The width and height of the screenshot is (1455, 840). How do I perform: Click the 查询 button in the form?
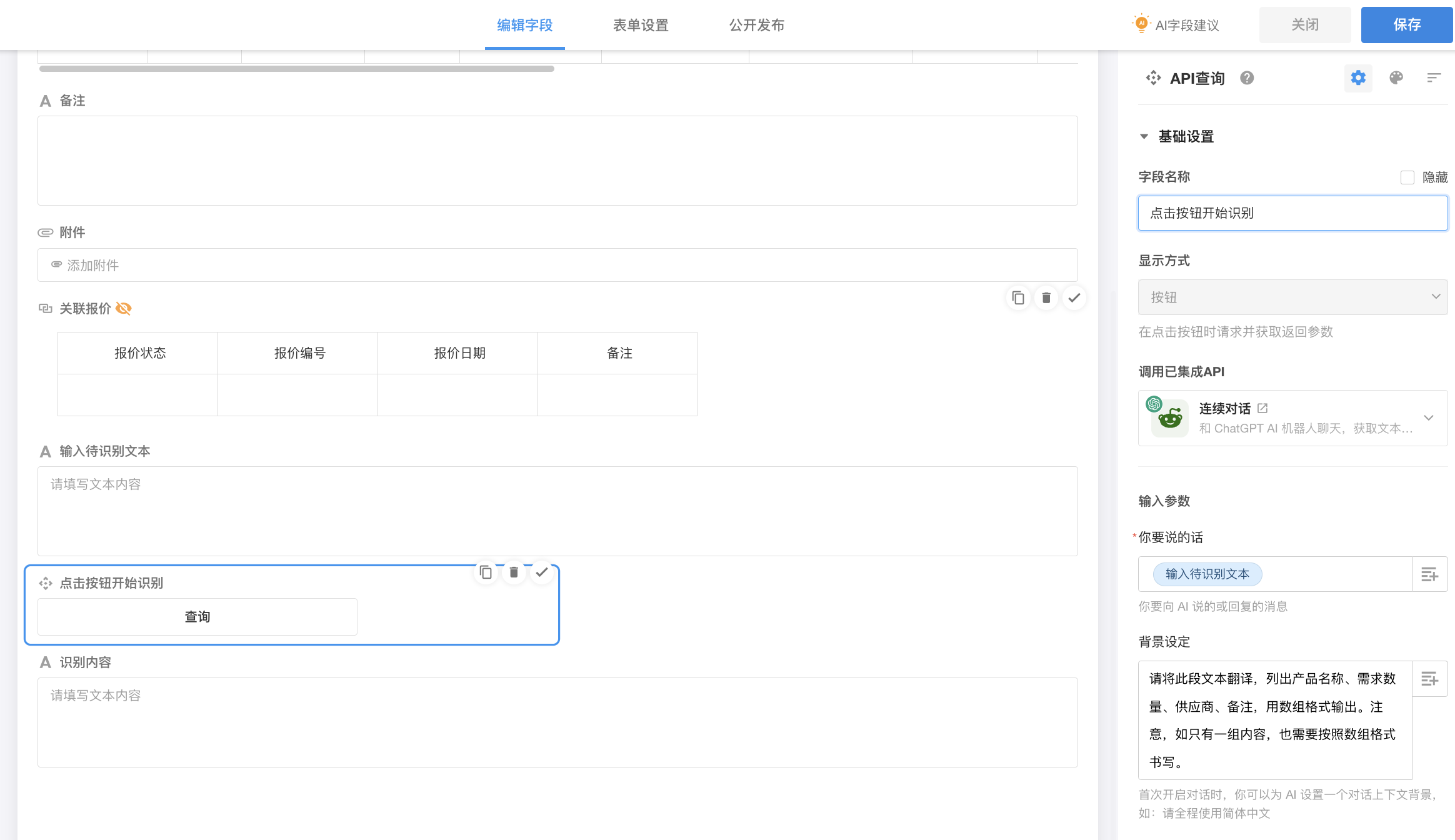[197, 617]
